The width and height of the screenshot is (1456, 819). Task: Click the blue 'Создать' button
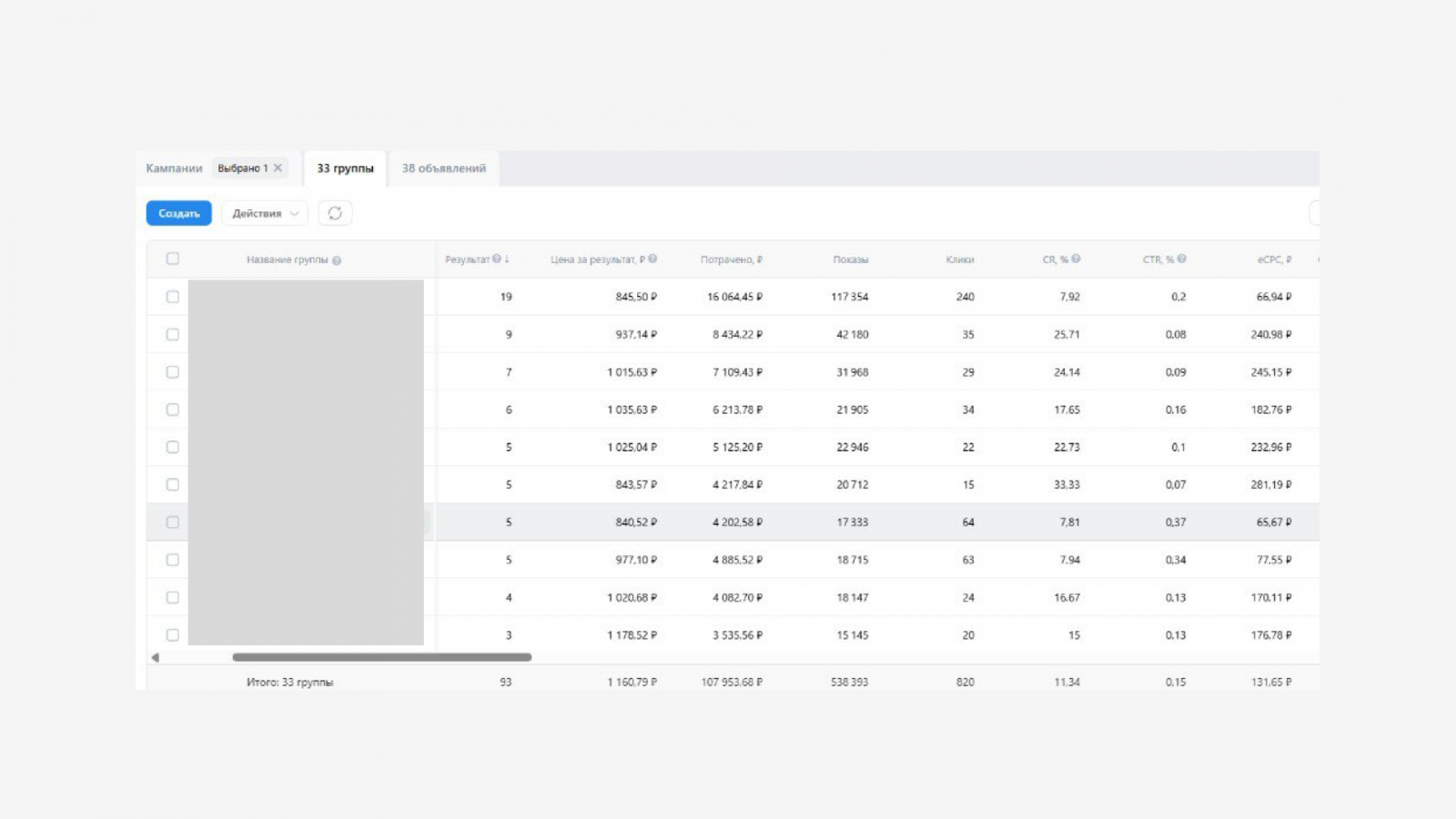click(x=179, y=213)
